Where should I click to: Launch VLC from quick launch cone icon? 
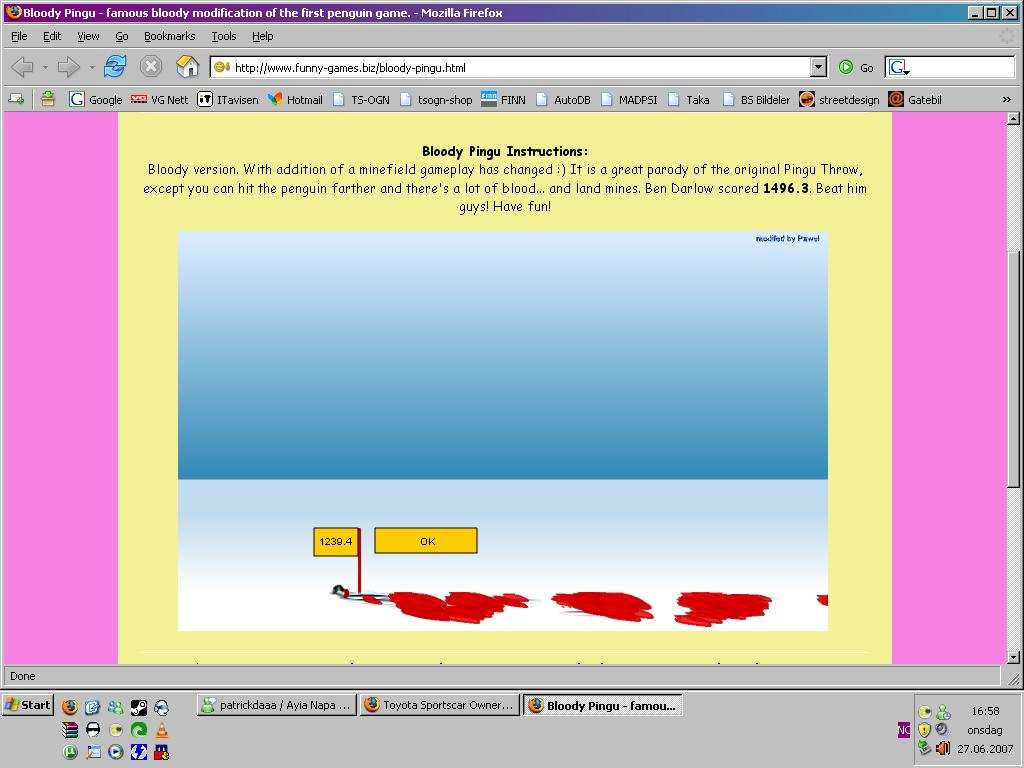(161, 730)
